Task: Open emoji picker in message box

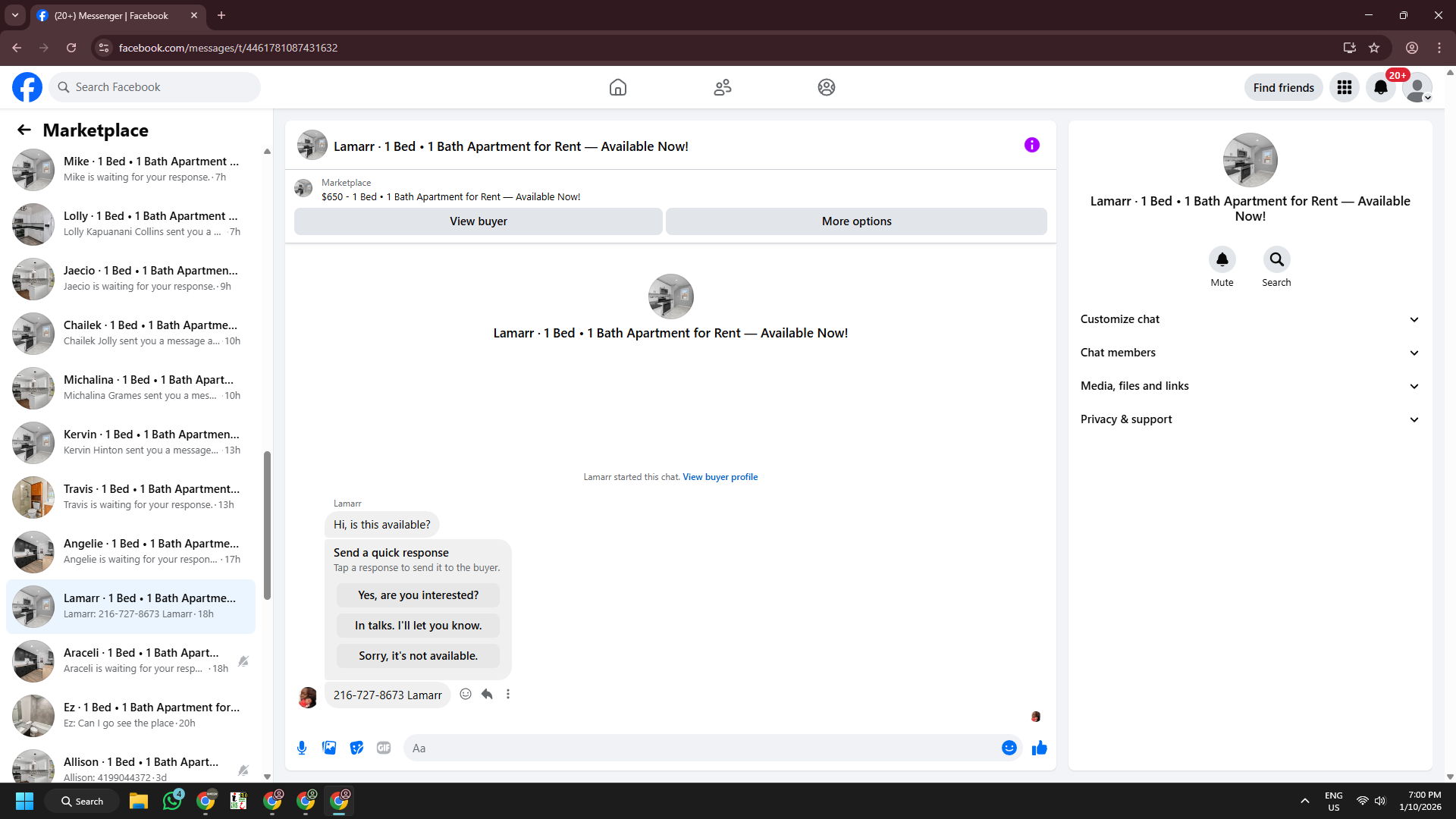Action: [1009, 748]
